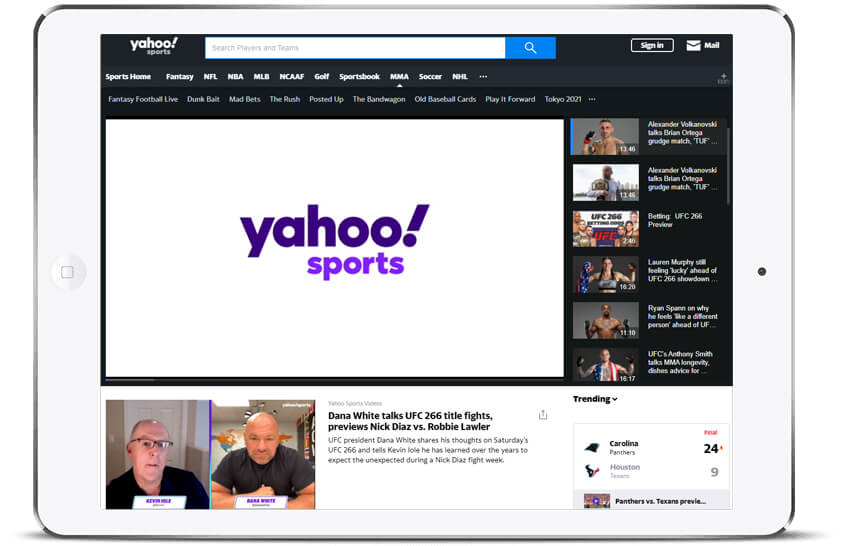Open Mail via the envelope icon
The width and height of the screenshot is (842, 546).
coord(693,46)
